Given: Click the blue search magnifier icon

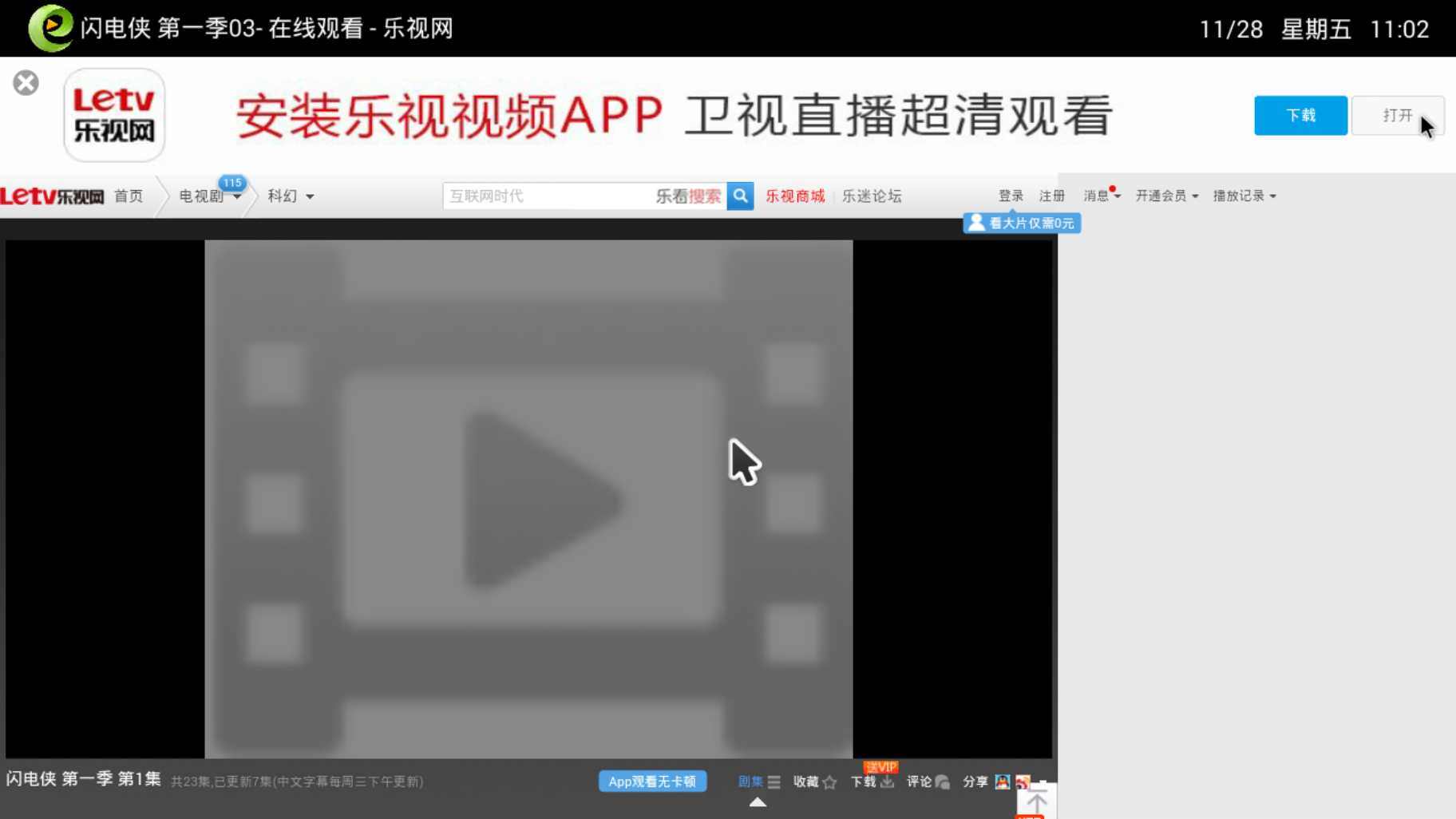Looking at the screenshot, I should point(740,196).
